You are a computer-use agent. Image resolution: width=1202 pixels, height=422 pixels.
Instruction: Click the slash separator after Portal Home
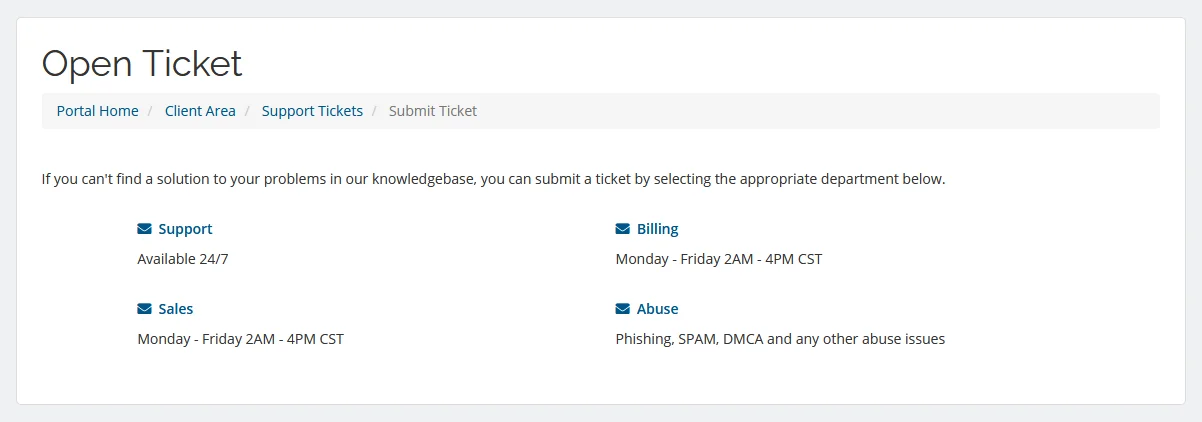[151, 111]
